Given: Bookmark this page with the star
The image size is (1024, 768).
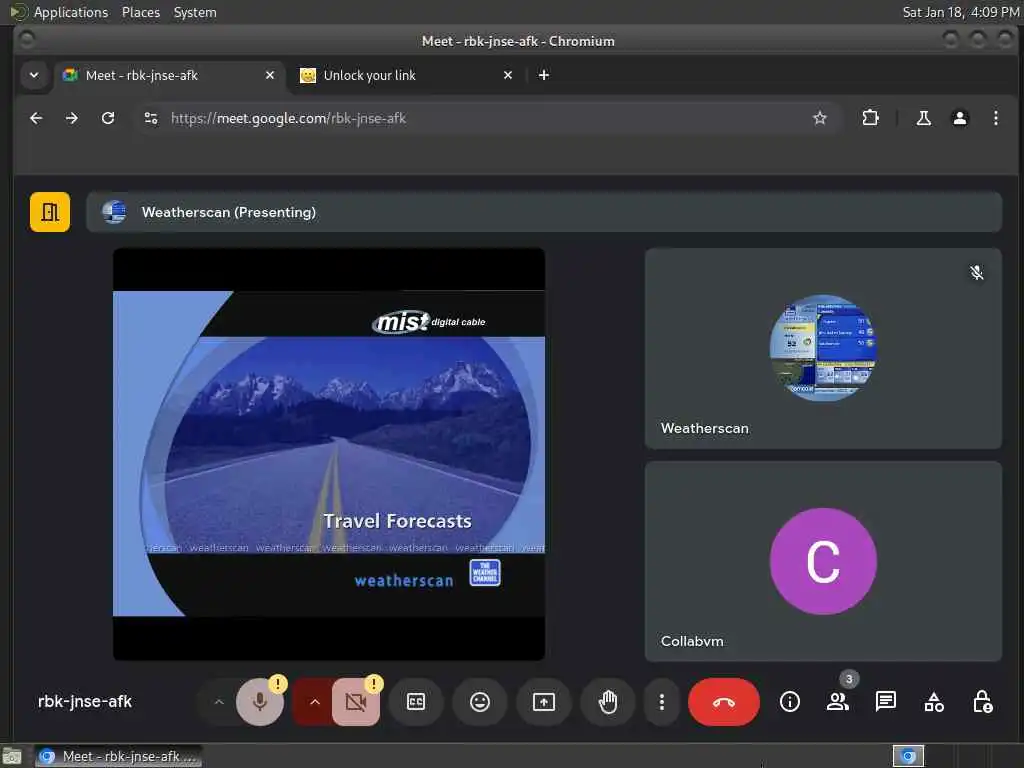Looking at the screenshot, I should click(x=820, y=118).
